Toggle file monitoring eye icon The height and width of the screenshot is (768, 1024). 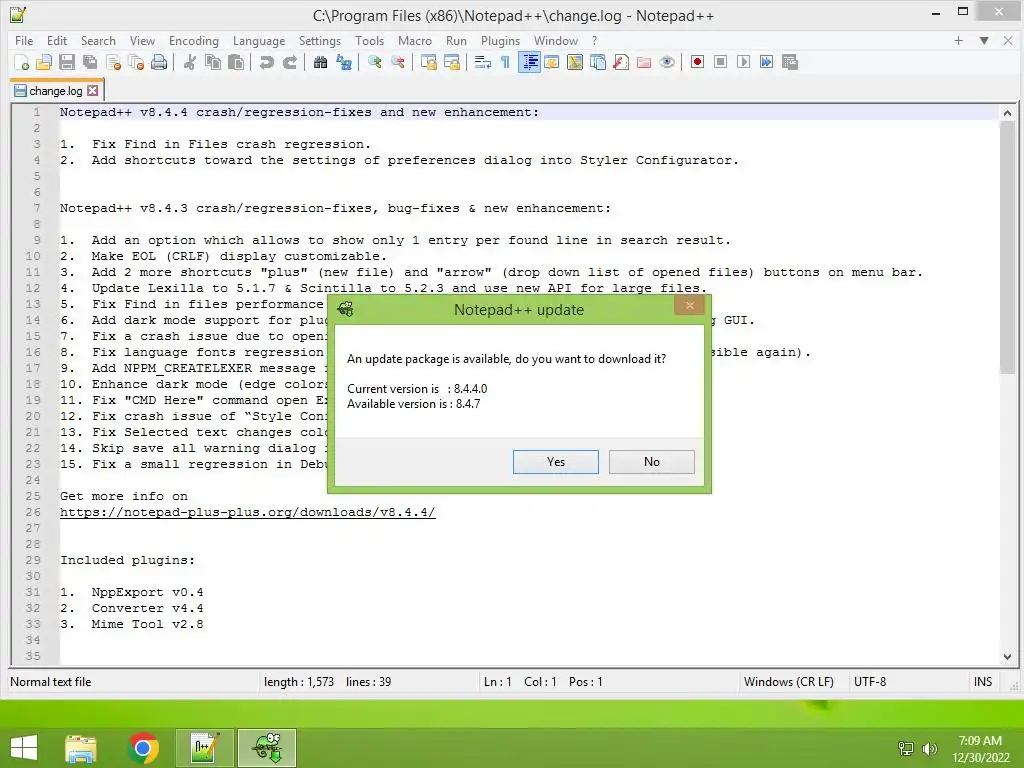[667, 62]
